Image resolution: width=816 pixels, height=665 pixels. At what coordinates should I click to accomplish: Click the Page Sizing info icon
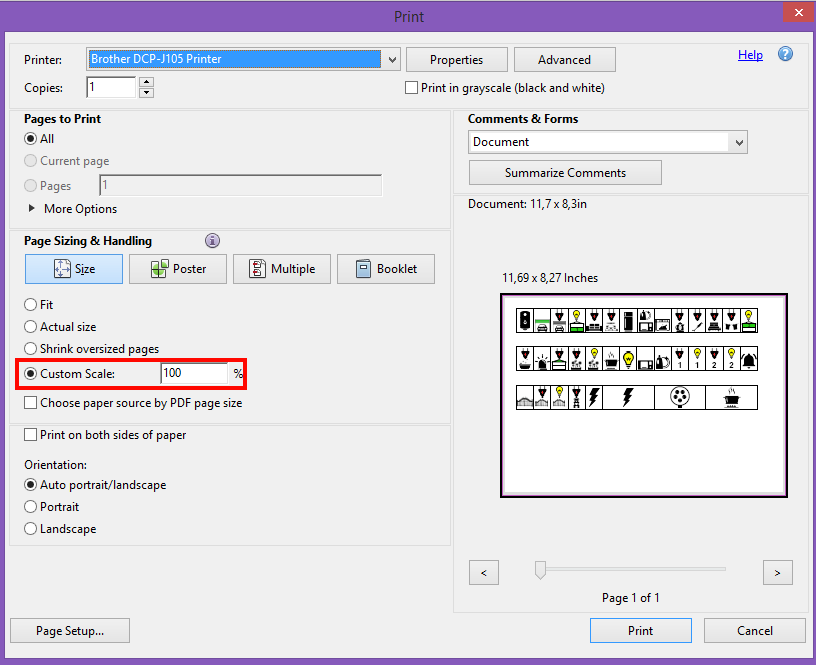212,241
